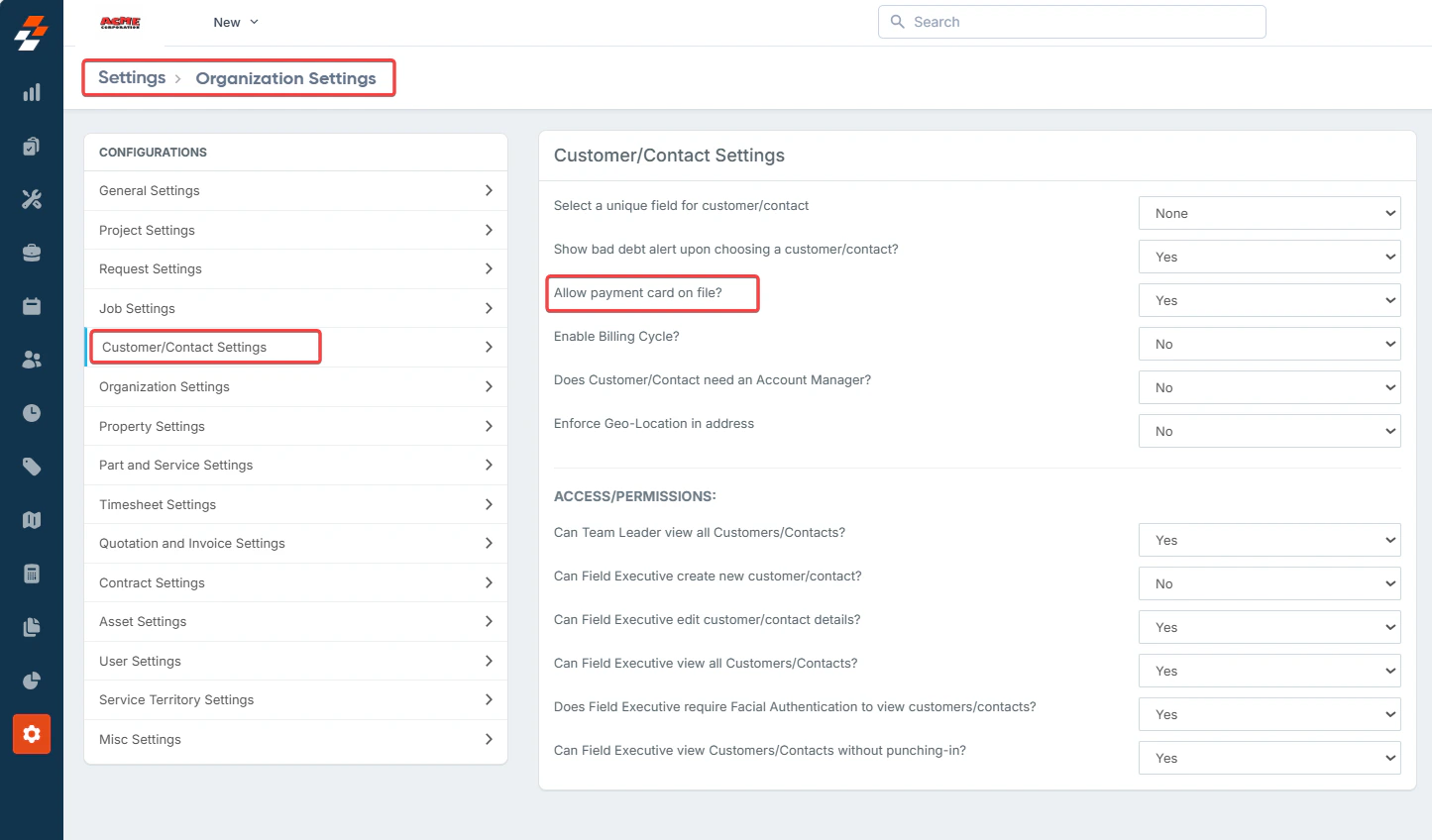Open the dashboard bar chart icon
Image resolution: width=1432 pixels, height=840 pixels.
32,92
